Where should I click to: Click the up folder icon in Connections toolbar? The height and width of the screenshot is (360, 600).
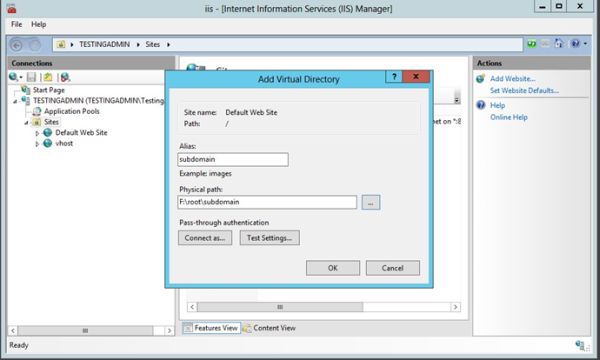click(x=48, y=77)
